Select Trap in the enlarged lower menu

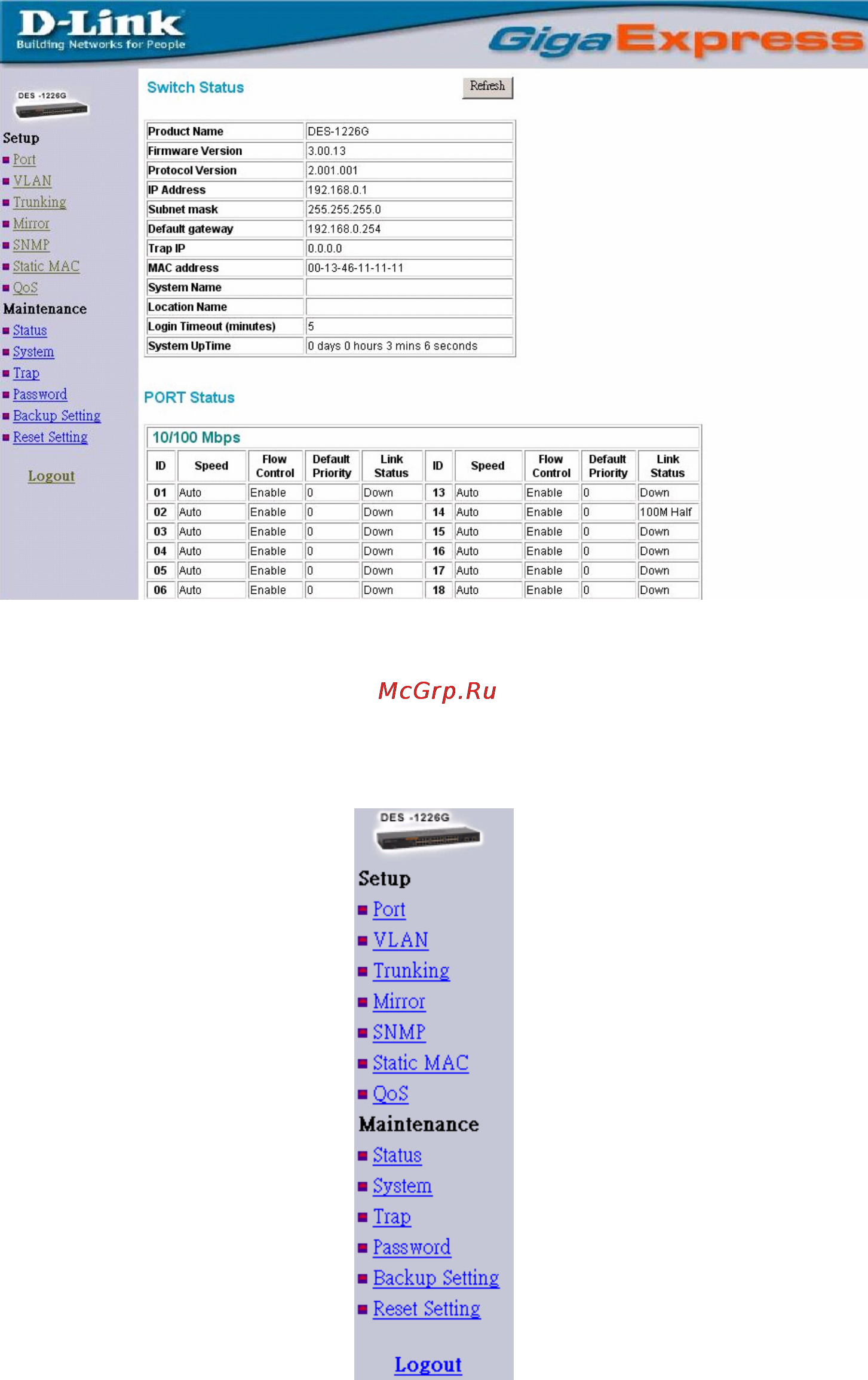392,1217
